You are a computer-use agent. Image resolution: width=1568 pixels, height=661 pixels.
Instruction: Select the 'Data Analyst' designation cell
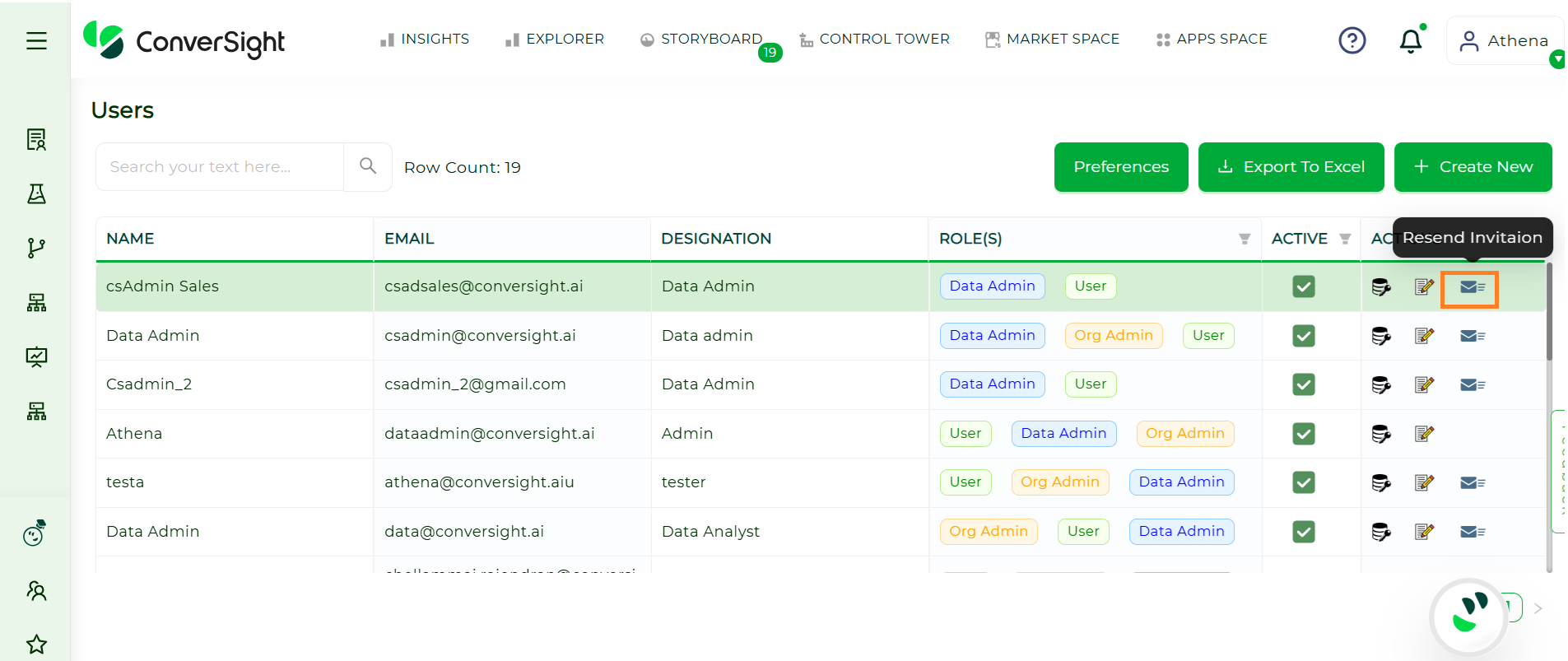789,532
